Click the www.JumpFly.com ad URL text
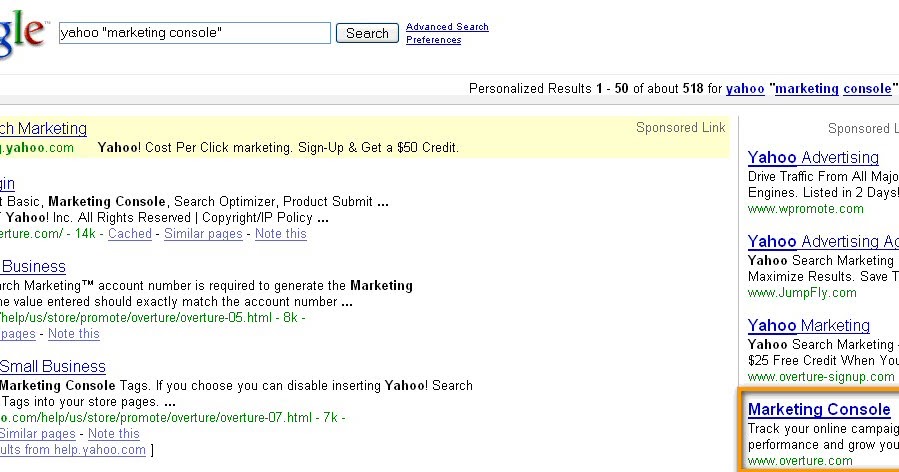 [802, 293]
